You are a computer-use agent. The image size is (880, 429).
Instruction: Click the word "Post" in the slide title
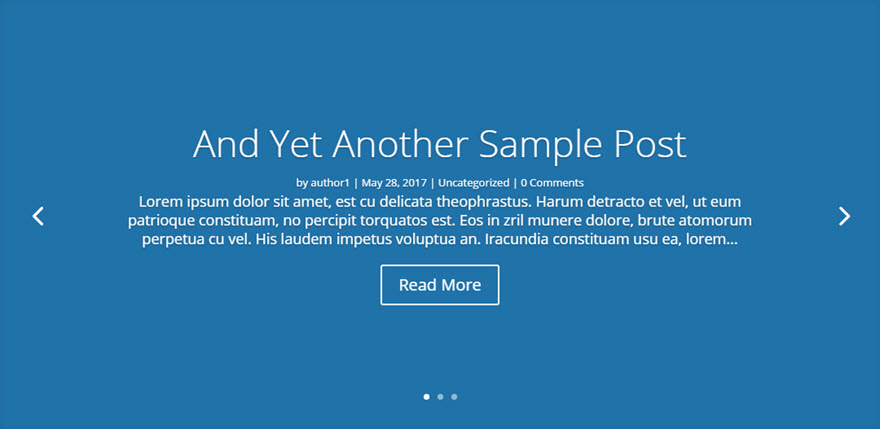[x=646, y=144]
